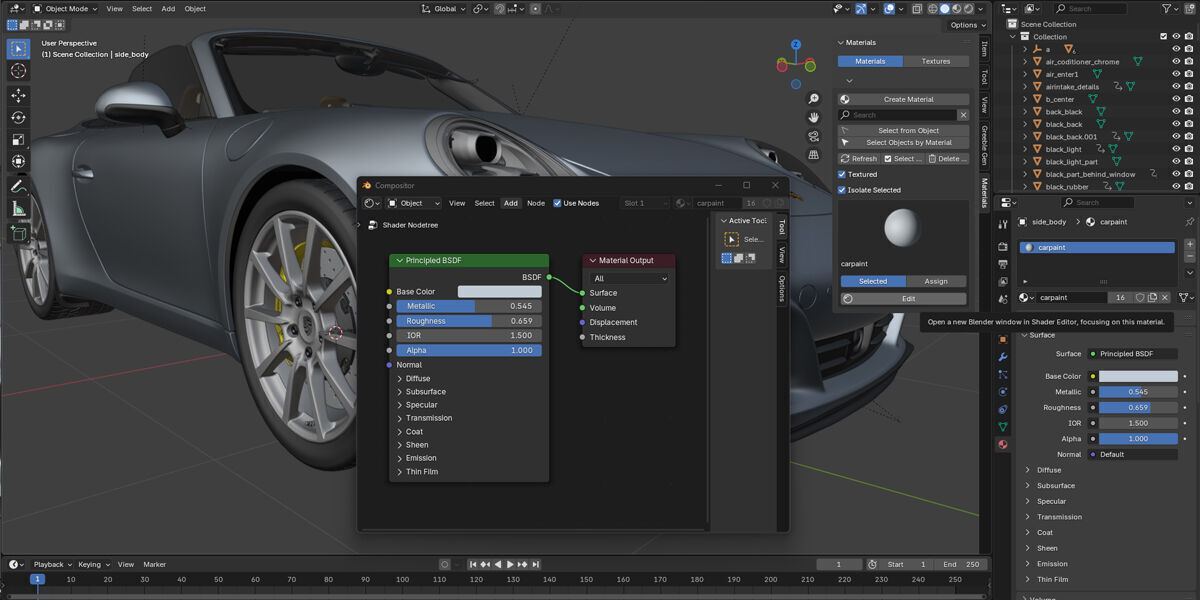Hide back_black with its eye icon

pyautogui.click(x=1176, y=112)
